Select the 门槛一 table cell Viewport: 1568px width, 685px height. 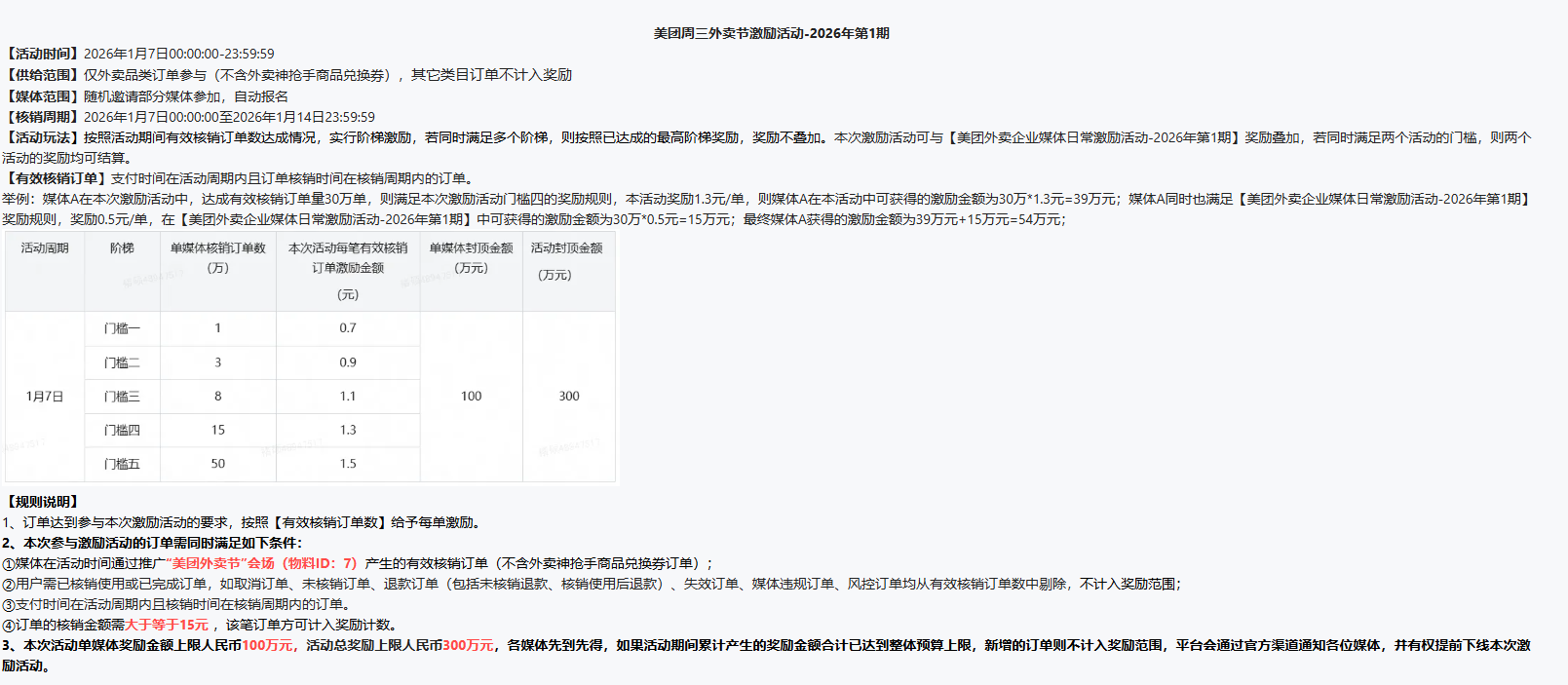pyautogui.click(x=122, y=328)
